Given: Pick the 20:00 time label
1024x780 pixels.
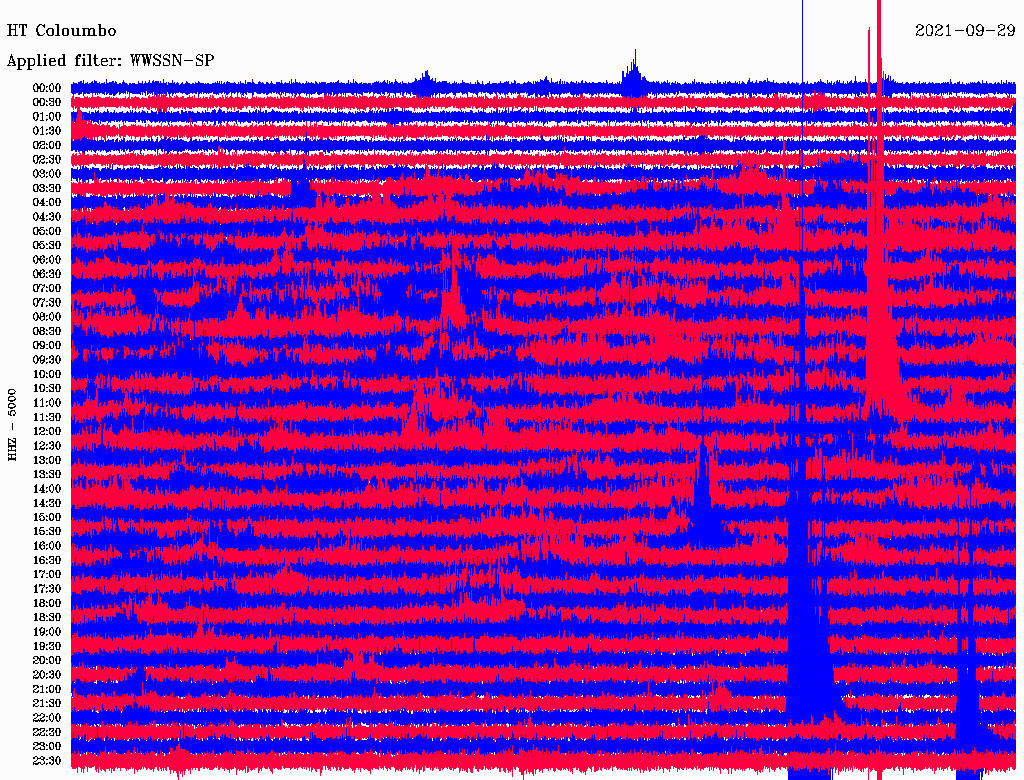Looking at the screenshot, I should (47, 660).
